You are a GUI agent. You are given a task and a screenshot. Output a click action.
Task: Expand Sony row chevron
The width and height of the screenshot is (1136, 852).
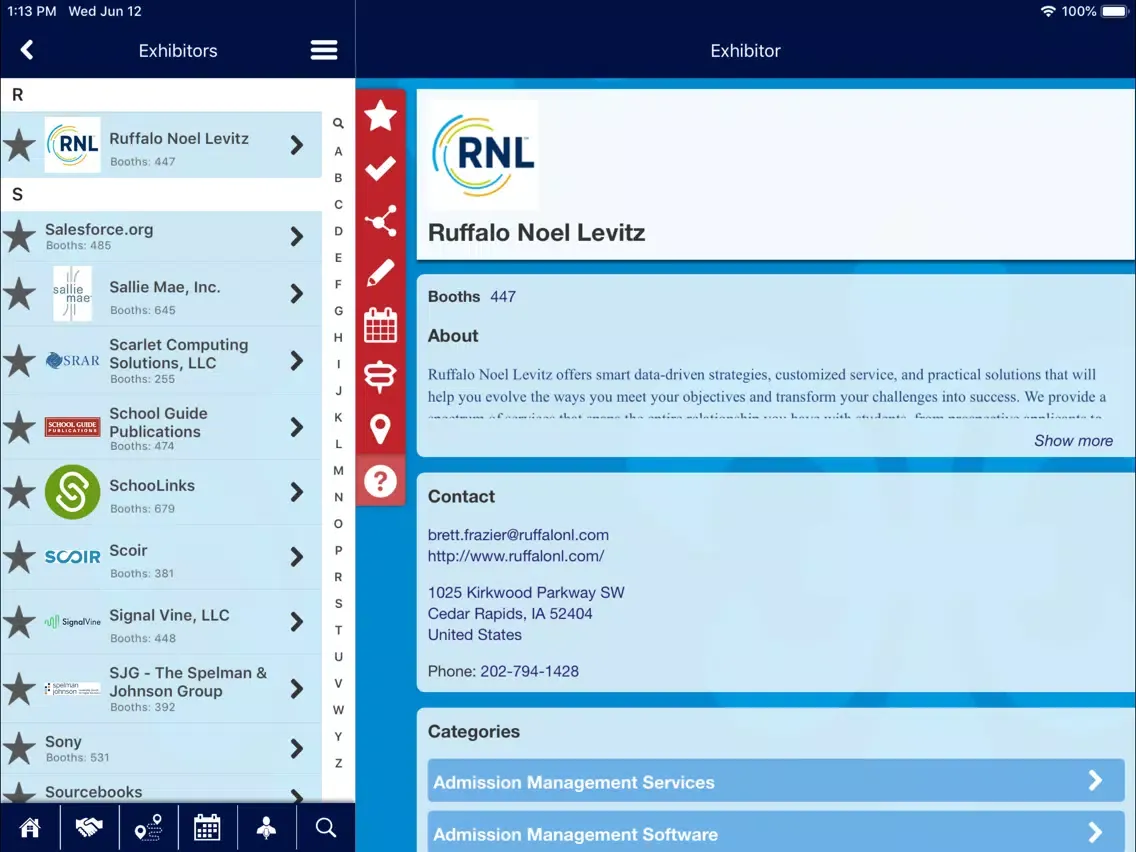[296, 748]
